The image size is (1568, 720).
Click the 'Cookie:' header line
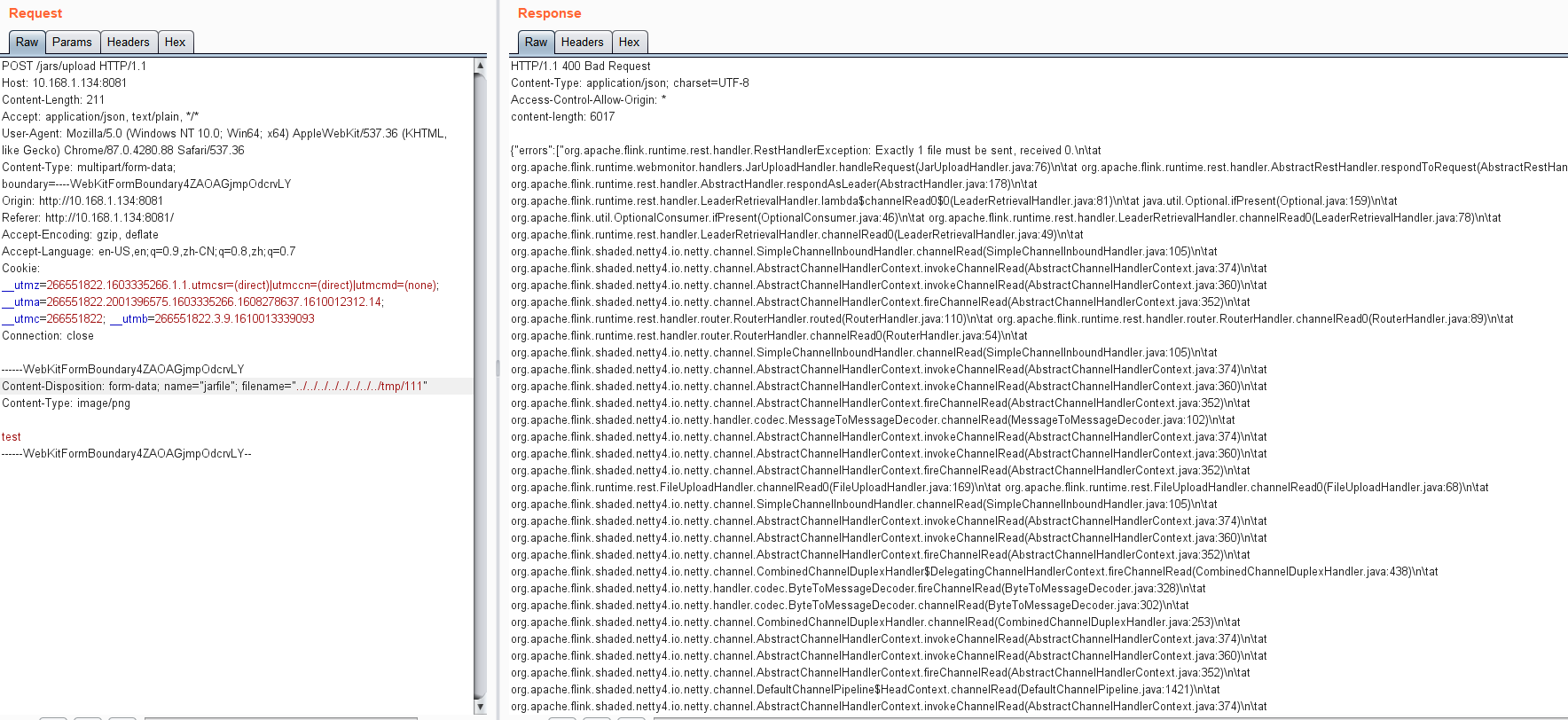coord(21,268)
